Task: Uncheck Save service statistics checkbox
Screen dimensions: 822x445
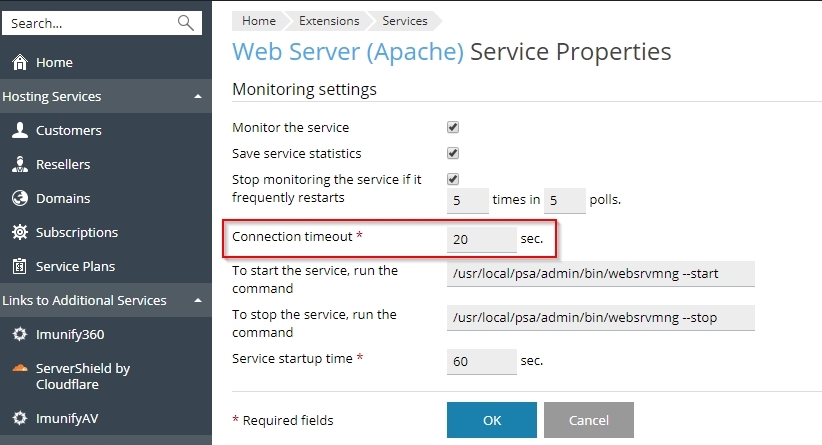Action: click(453, 154)
